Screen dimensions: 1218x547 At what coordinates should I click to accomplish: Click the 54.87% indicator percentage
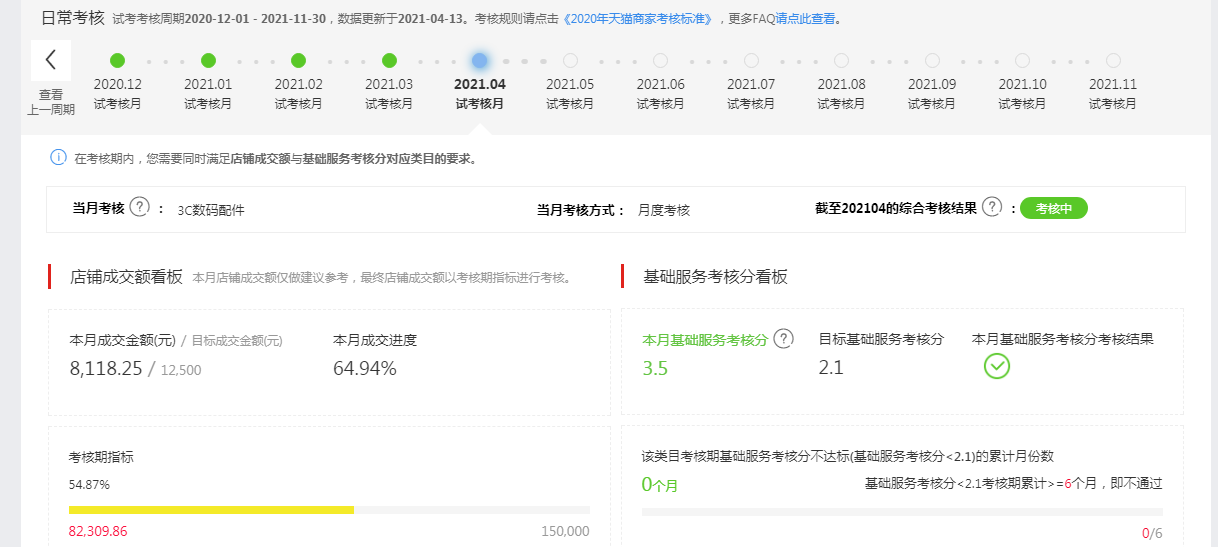89,485
